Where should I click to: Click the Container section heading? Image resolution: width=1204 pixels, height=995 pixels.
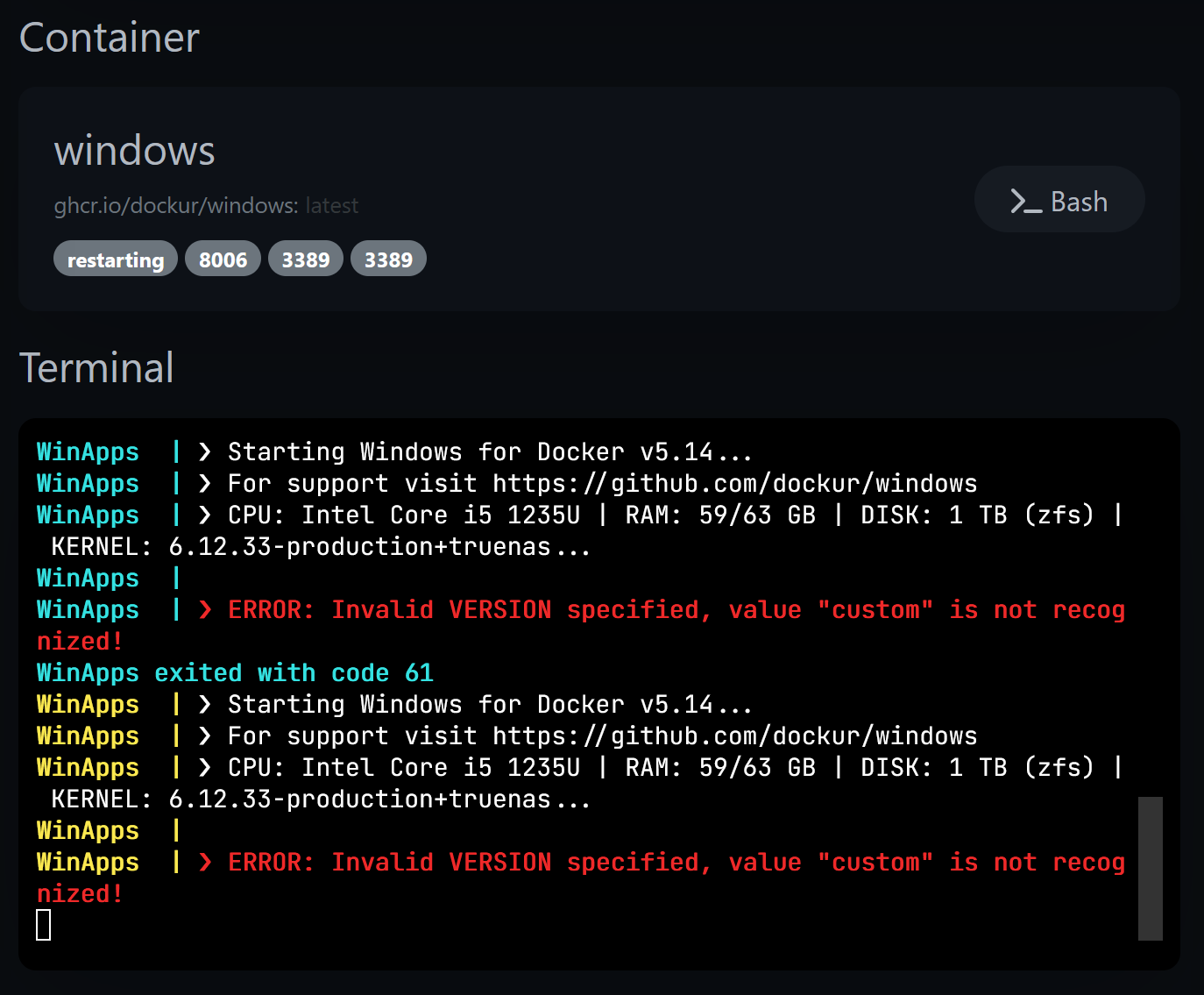[x=110, y=38]
